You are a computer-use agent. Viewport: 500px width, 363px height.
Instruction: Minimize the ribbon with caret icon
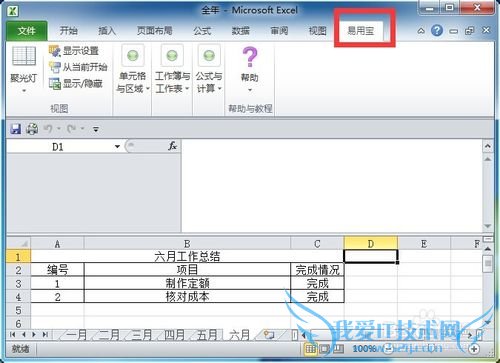[421, 31]
